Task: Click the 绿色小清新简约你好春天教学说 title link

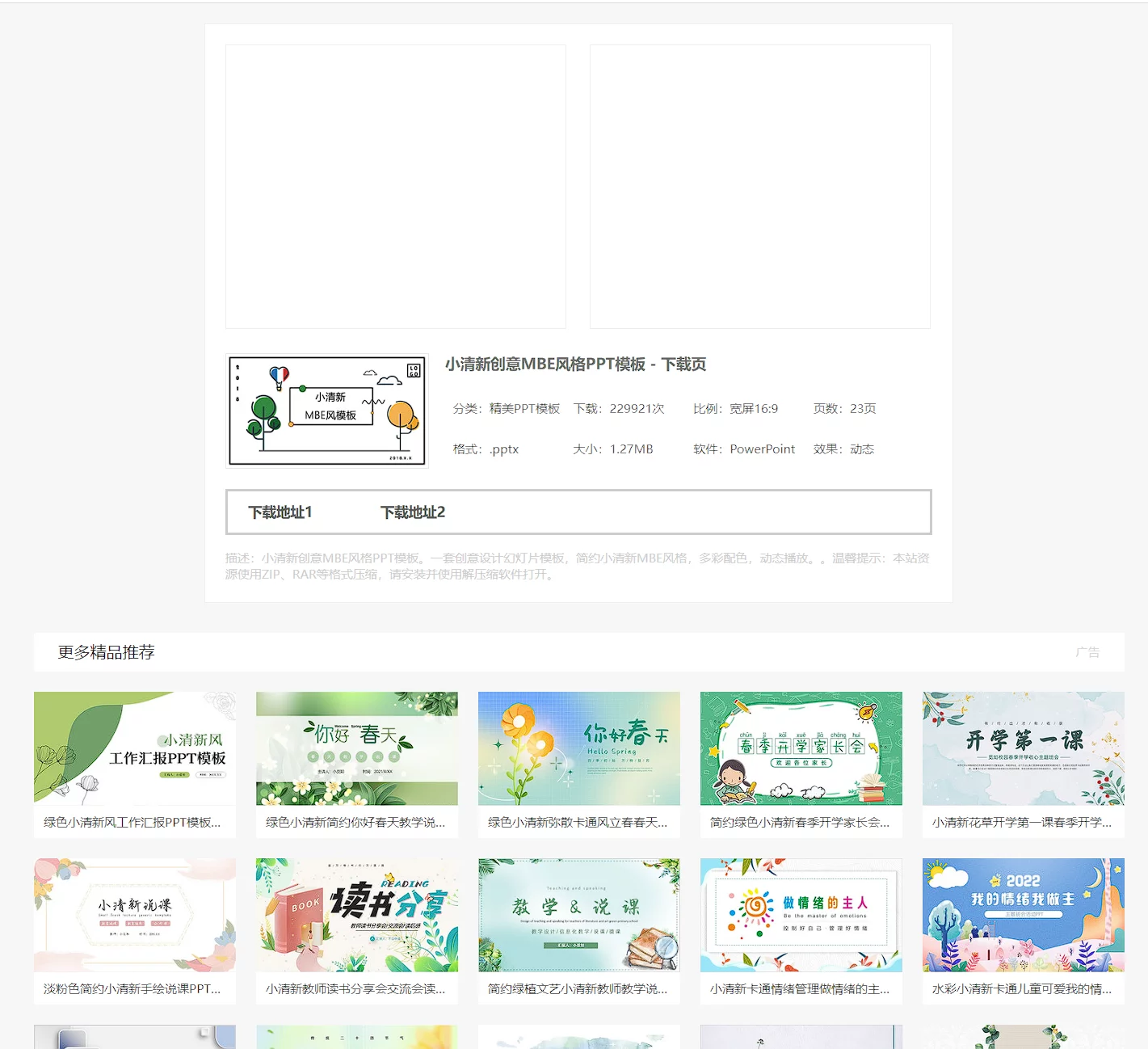Action: tap(355, 822)
